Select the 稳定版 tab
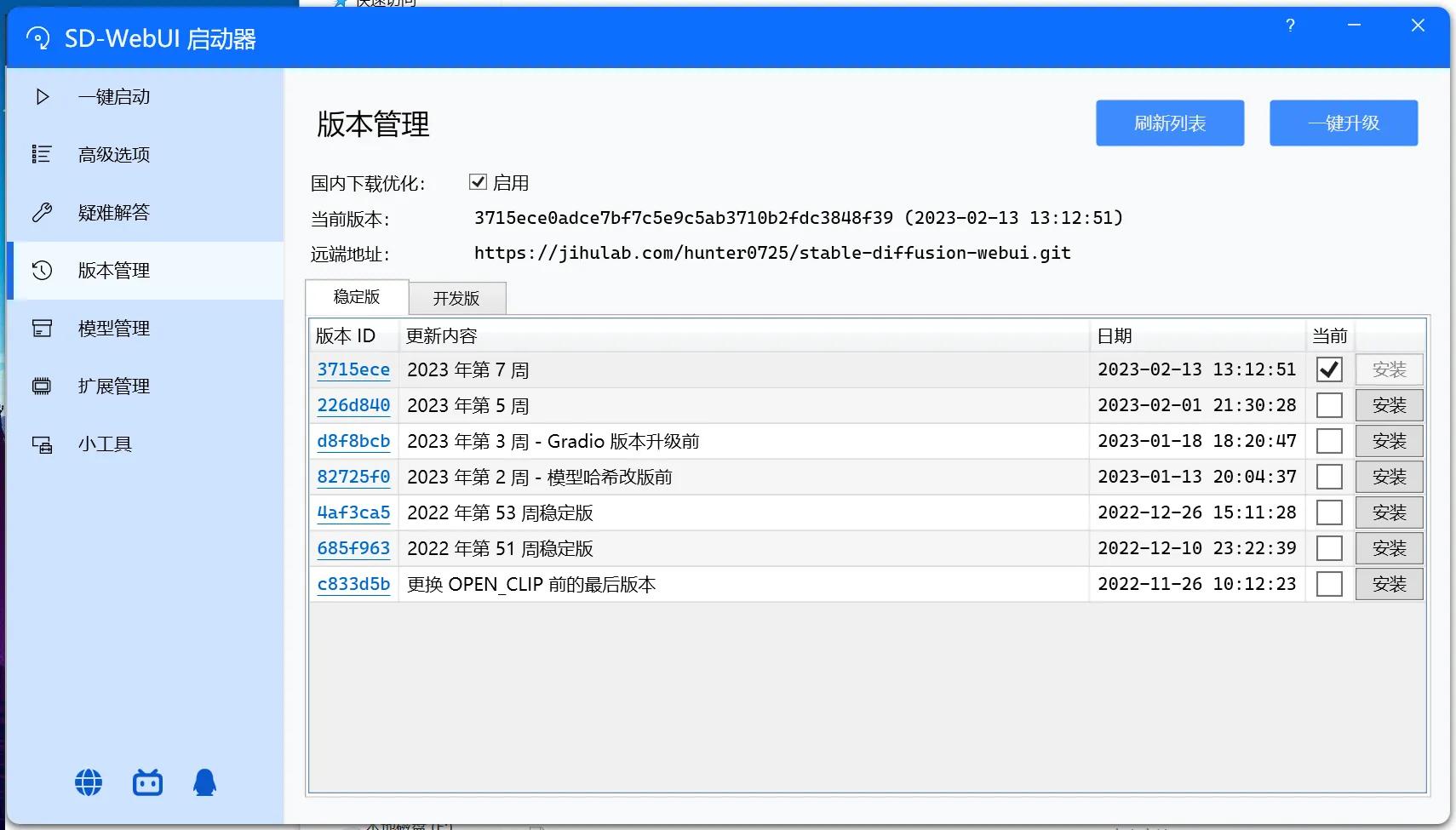Viewport: 1456px width, 830px height. (x=357, y=296)
